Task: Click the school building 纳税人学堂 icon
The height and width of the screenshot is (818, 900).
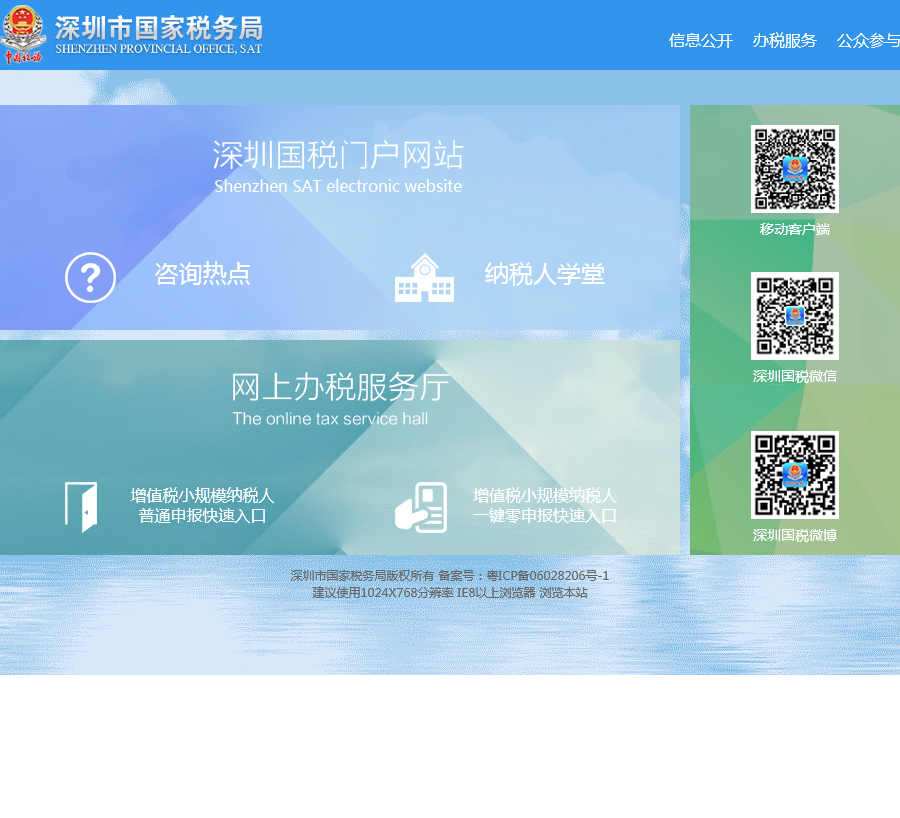Action: coord(424,278)
